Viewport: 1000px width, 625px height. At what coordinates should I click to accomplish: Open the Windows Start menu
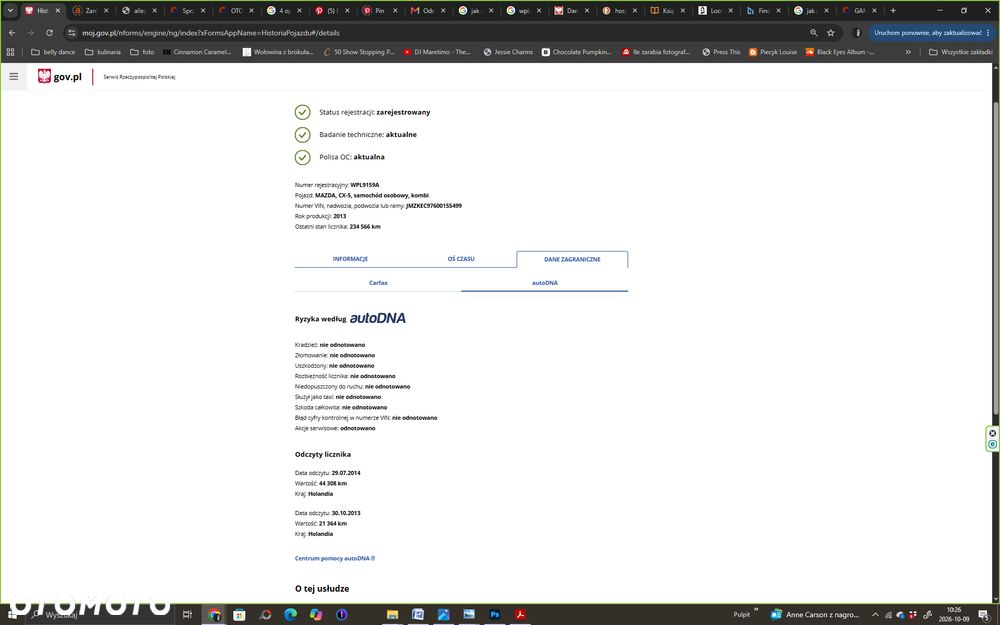(x=12, y=614)
